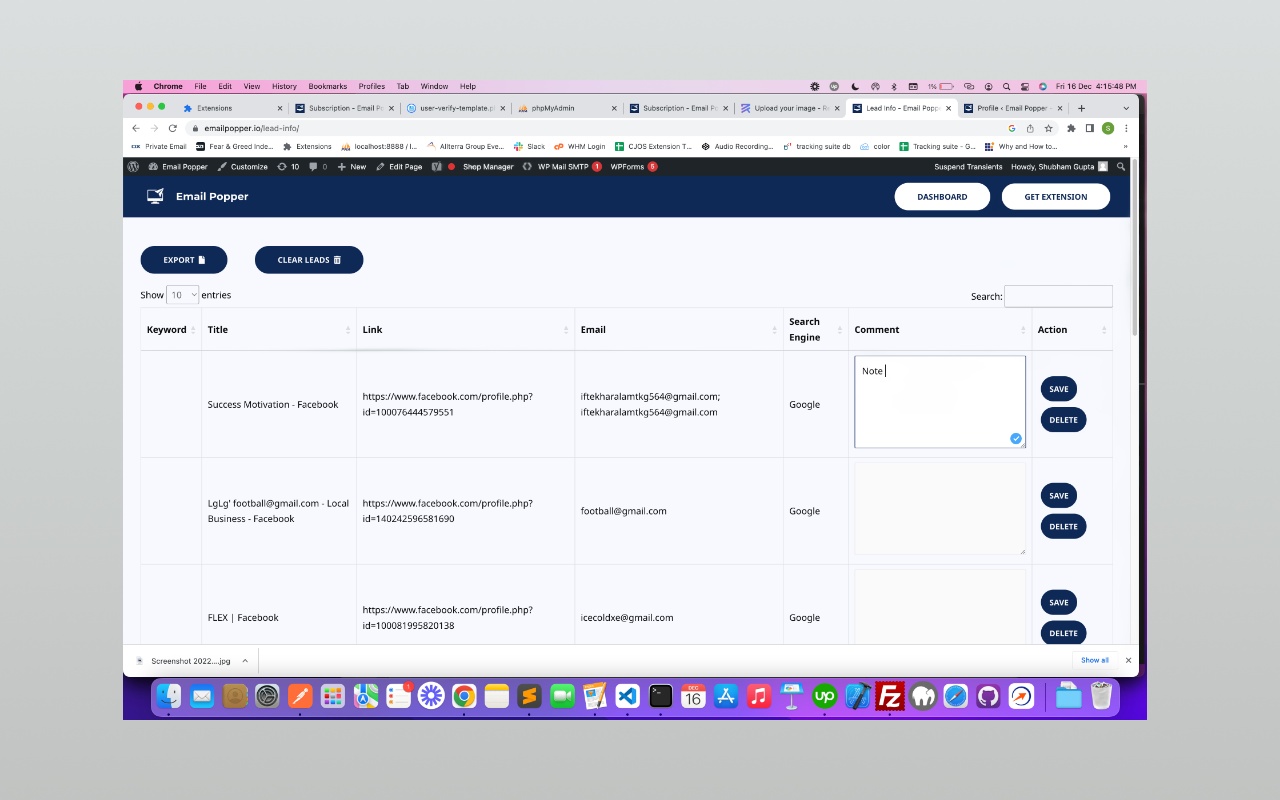Delete the FLEX | Facebook lead row
The height and width of the screenshot is (800, 1280).
coord(1063,633)
